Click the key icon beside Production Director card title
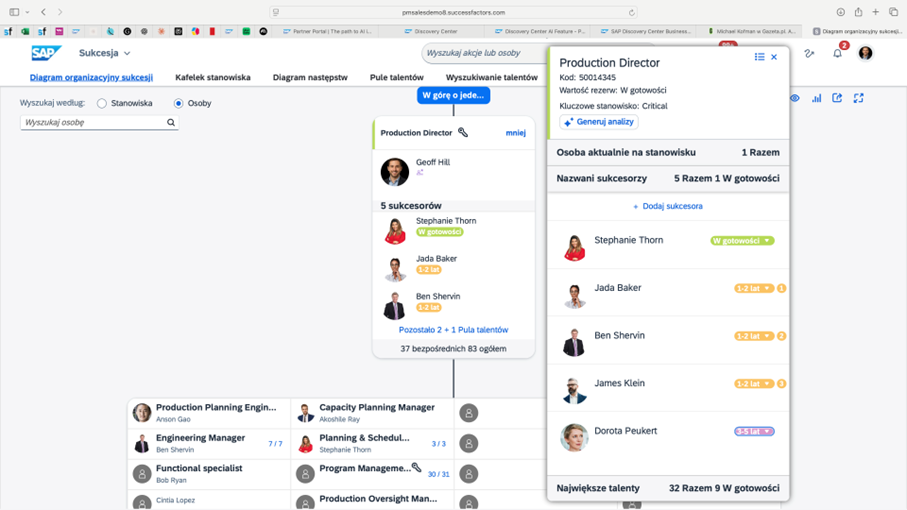Screen dimensions: 907x510 [463, 132]
